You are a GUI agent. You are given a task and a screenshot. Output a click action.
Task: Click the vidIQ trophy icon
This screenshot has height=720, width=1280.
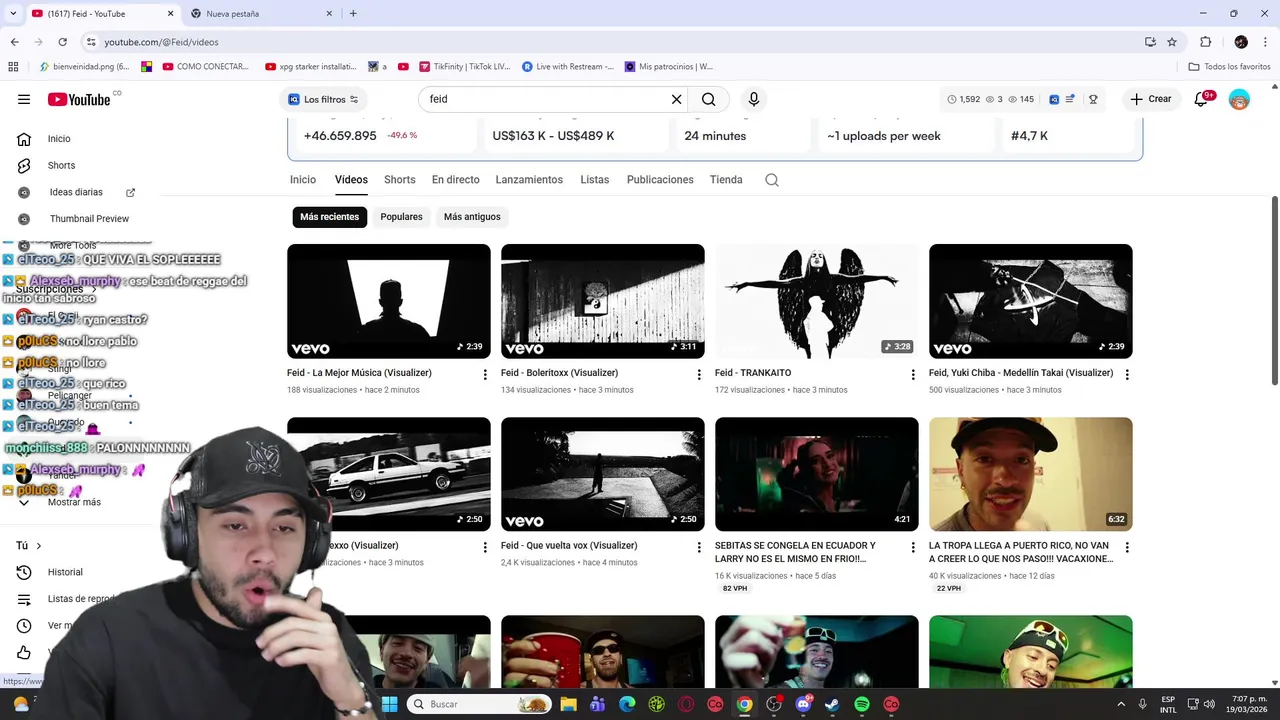click(x=1093, y=99)
